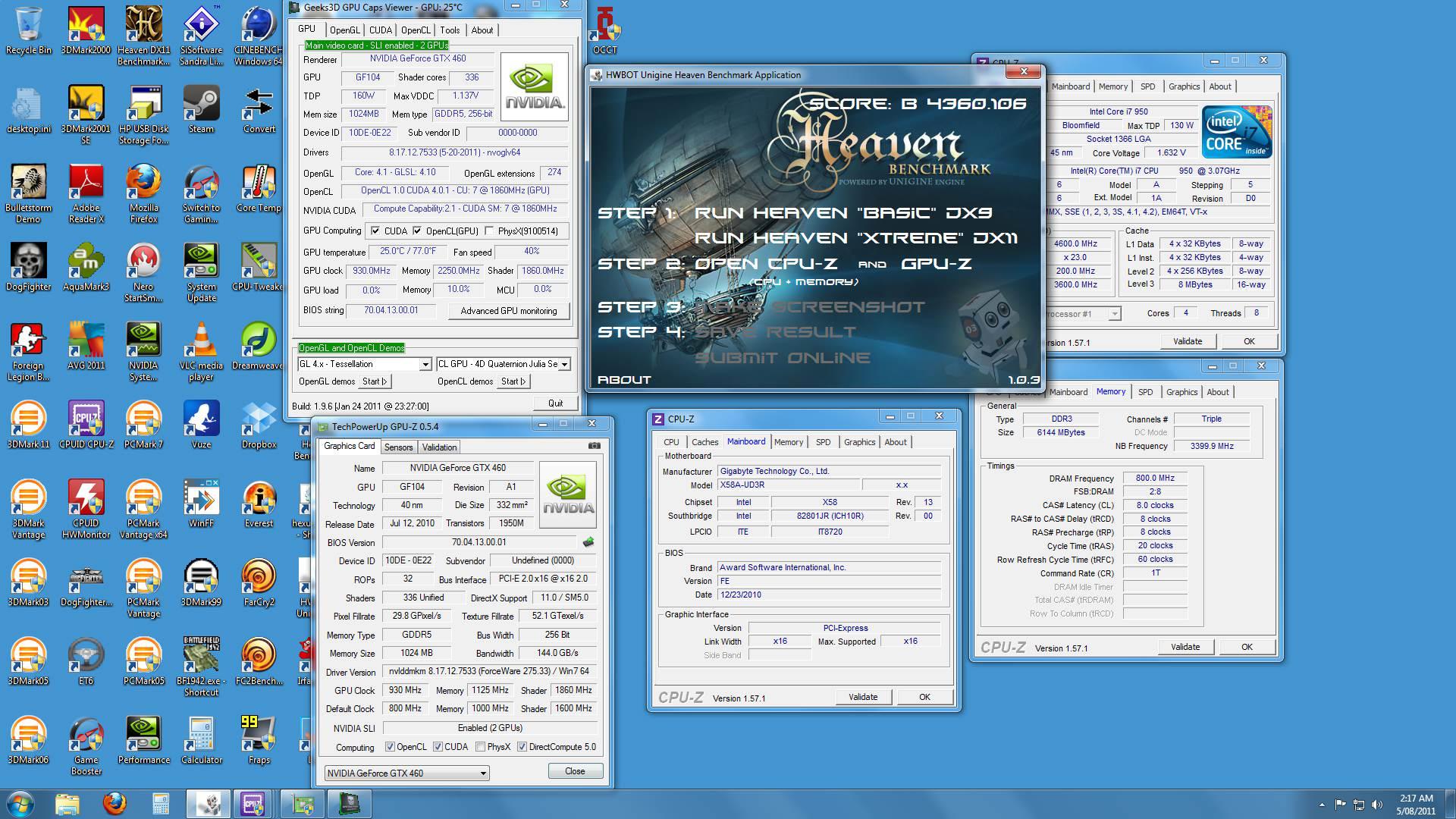This screenshot has height=819, width=1456.
Task: Launch VLC media player desktop shortcut
Action: pos(201,352)
